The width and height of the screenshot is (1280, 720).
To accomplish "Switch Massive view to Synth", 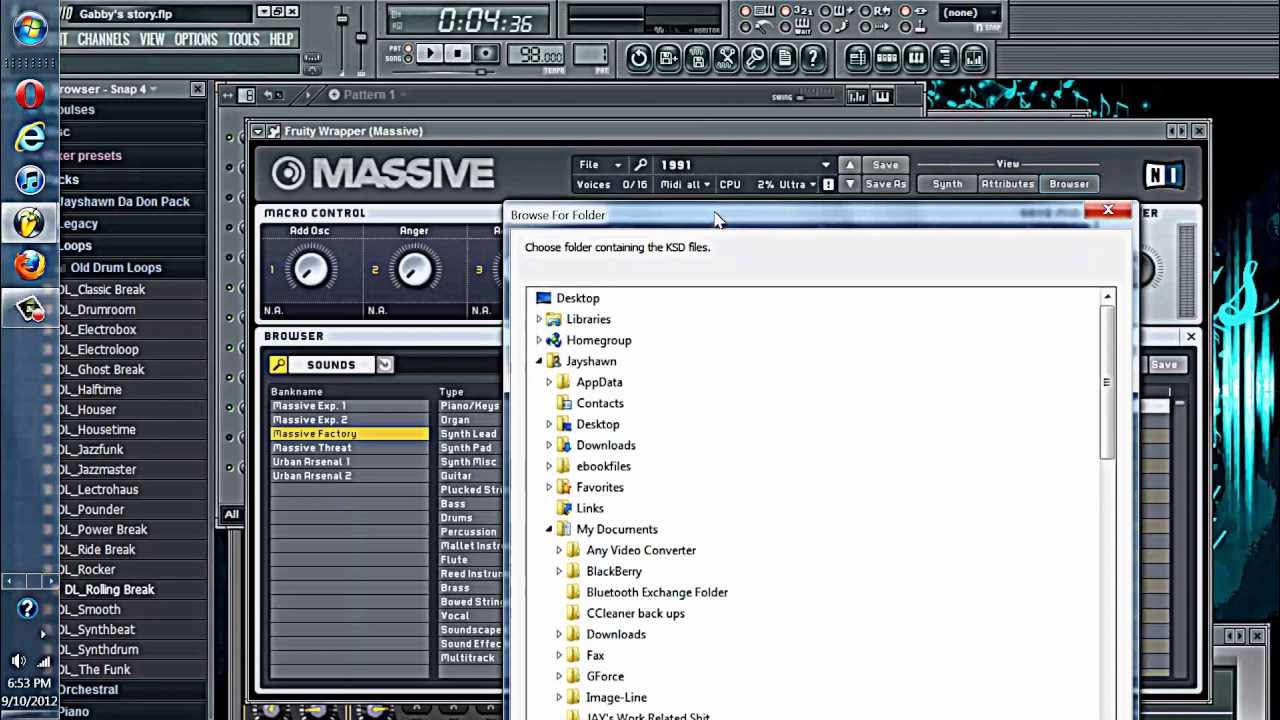I will 947,184.
